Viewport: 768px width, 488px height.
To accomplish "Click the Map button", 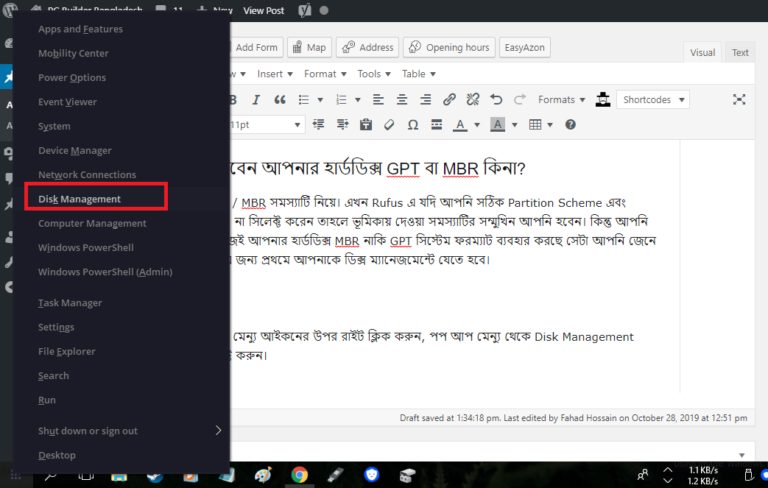I will pos(309,48).
